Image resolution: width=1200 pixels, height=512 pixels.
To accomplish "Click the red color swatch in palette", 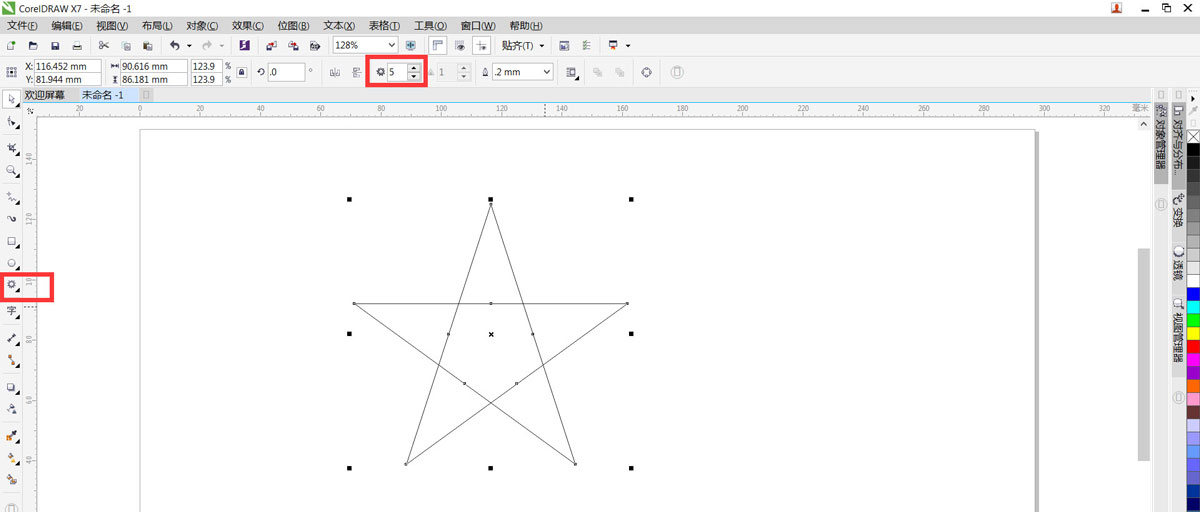I will pos(1193,346).
